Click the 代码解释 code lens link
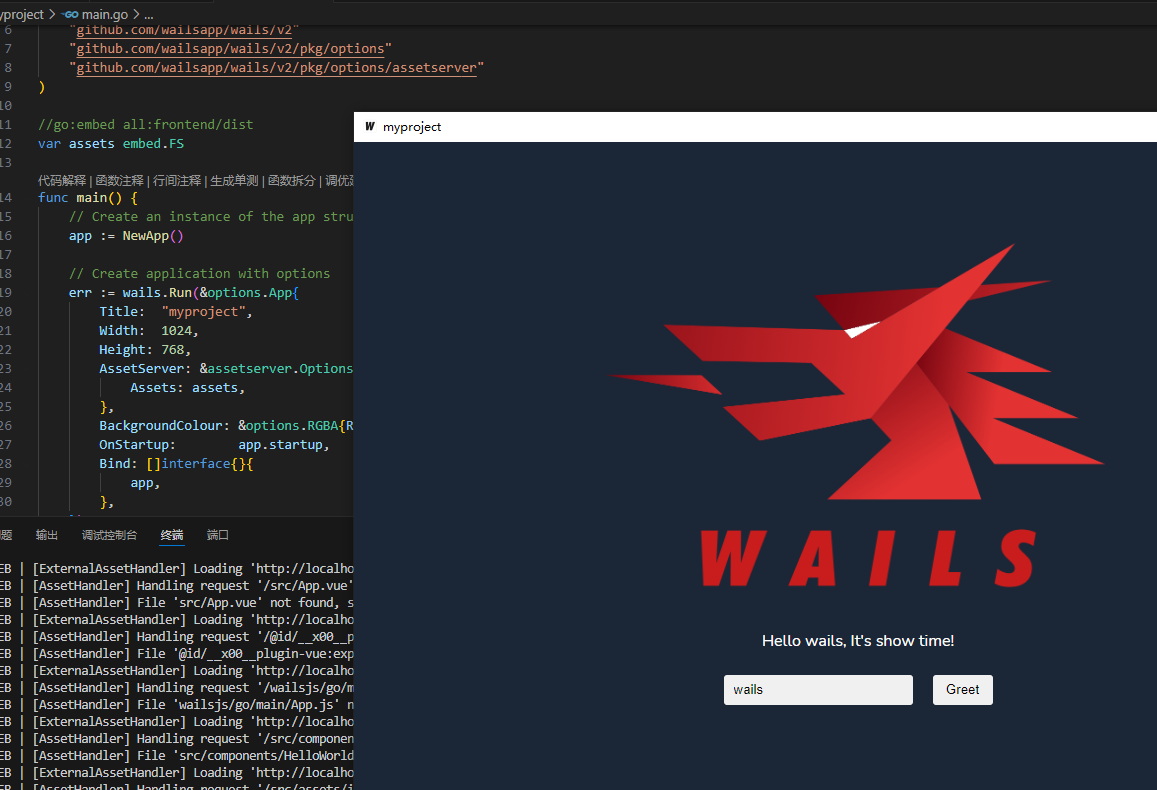The height and width of the screenshot is (790, 1157). (62, 181)
